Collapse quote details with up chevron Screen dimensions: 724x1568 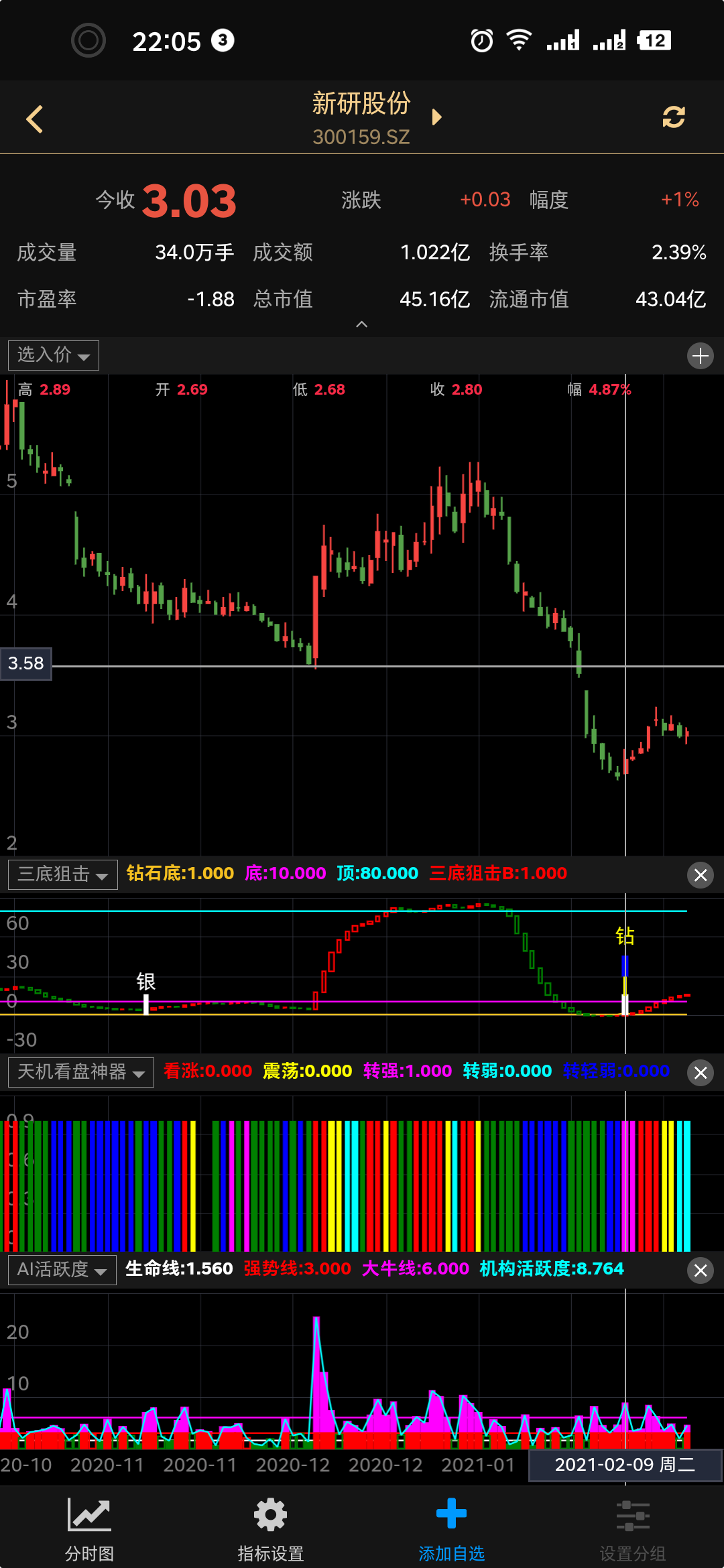[361, 324]
